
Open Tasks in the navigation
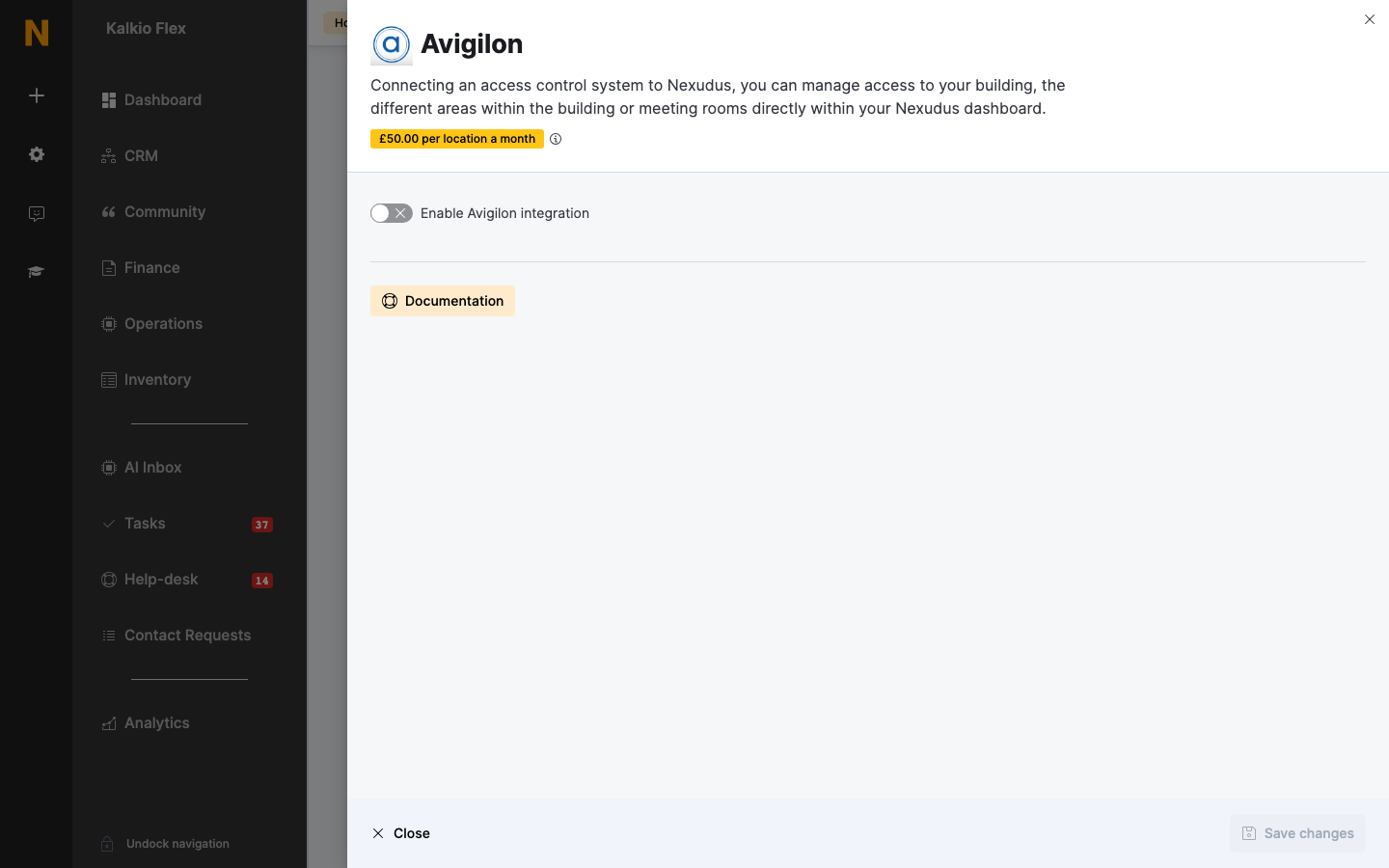pos(145,524)
